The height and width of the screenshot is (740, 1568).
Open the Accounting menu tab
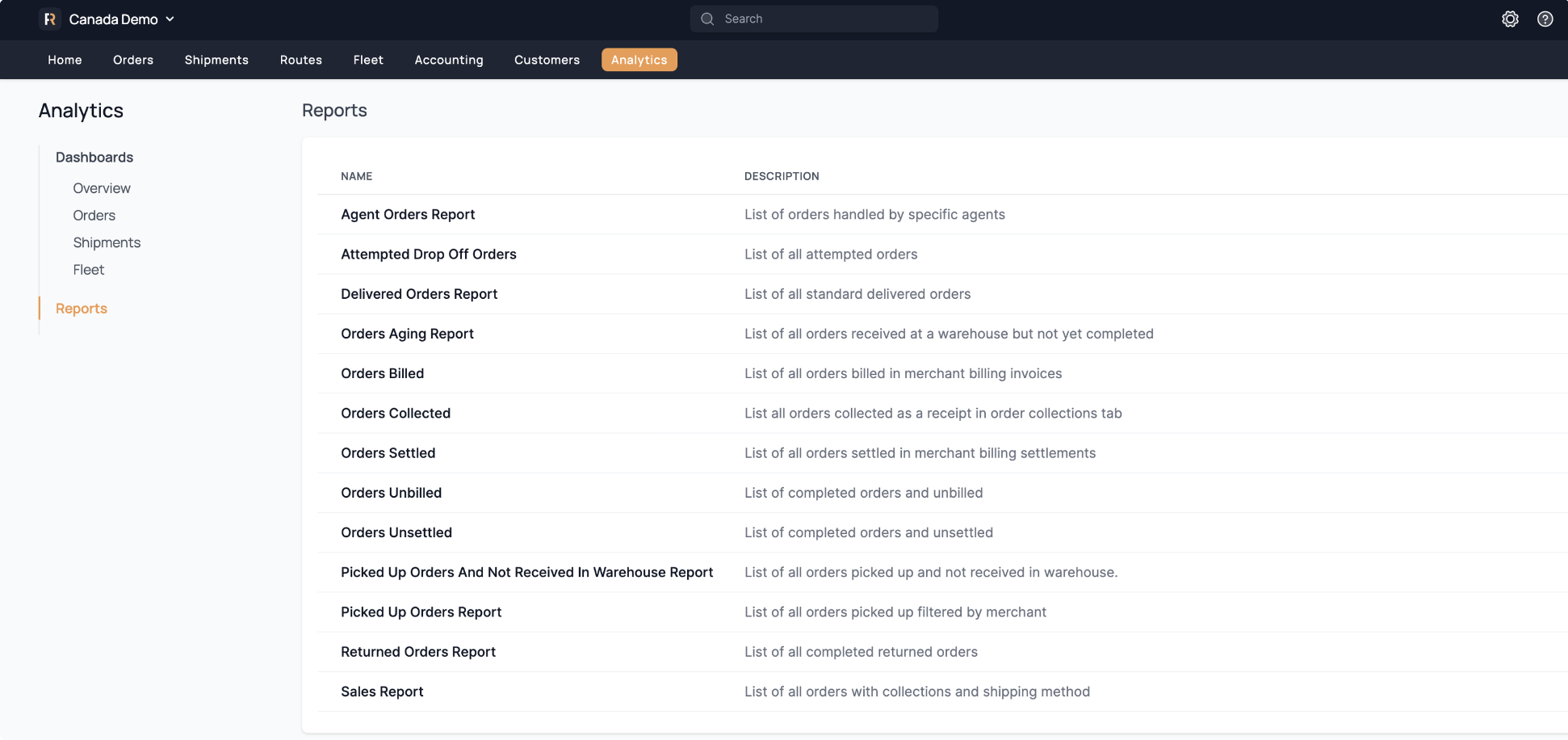point(448,60)
